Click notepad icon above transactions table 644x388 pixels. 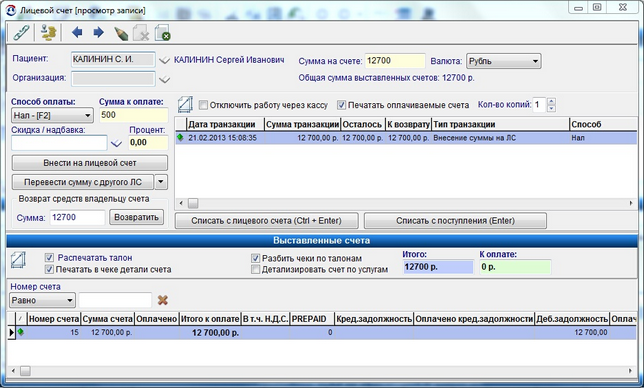tap(185, 104)
